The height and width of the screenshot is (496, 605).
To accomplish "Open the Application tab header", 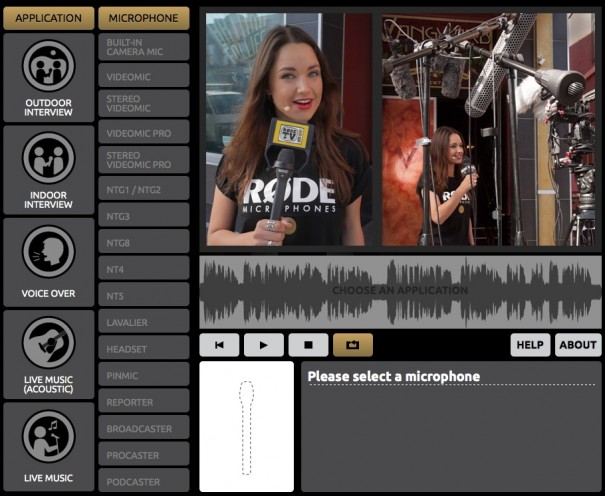I will [x=49, y=18].
